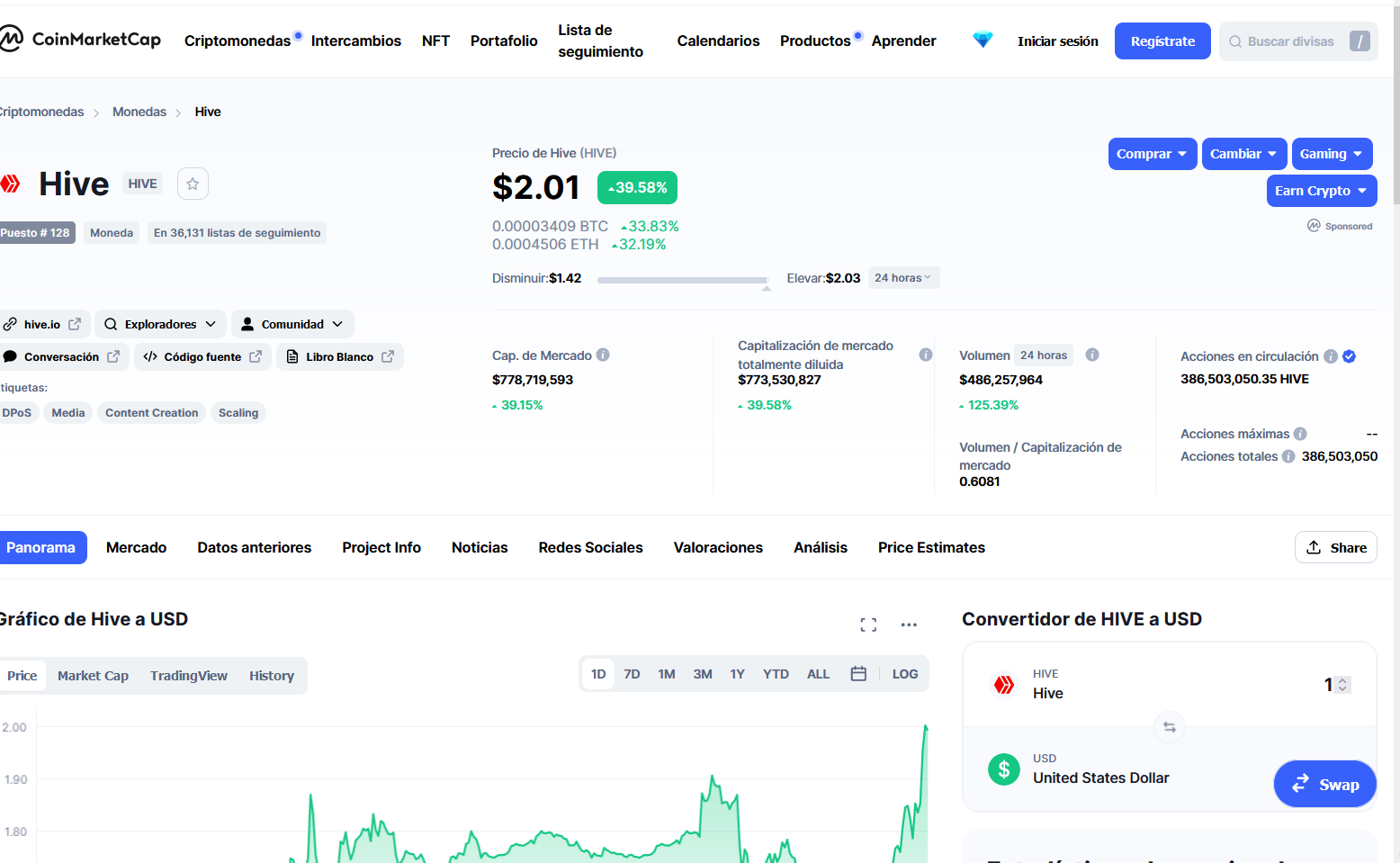Viewport: 1400px width, 863px height.
Task: Toggle the LOG scale on chart
Action: point(905,674)
